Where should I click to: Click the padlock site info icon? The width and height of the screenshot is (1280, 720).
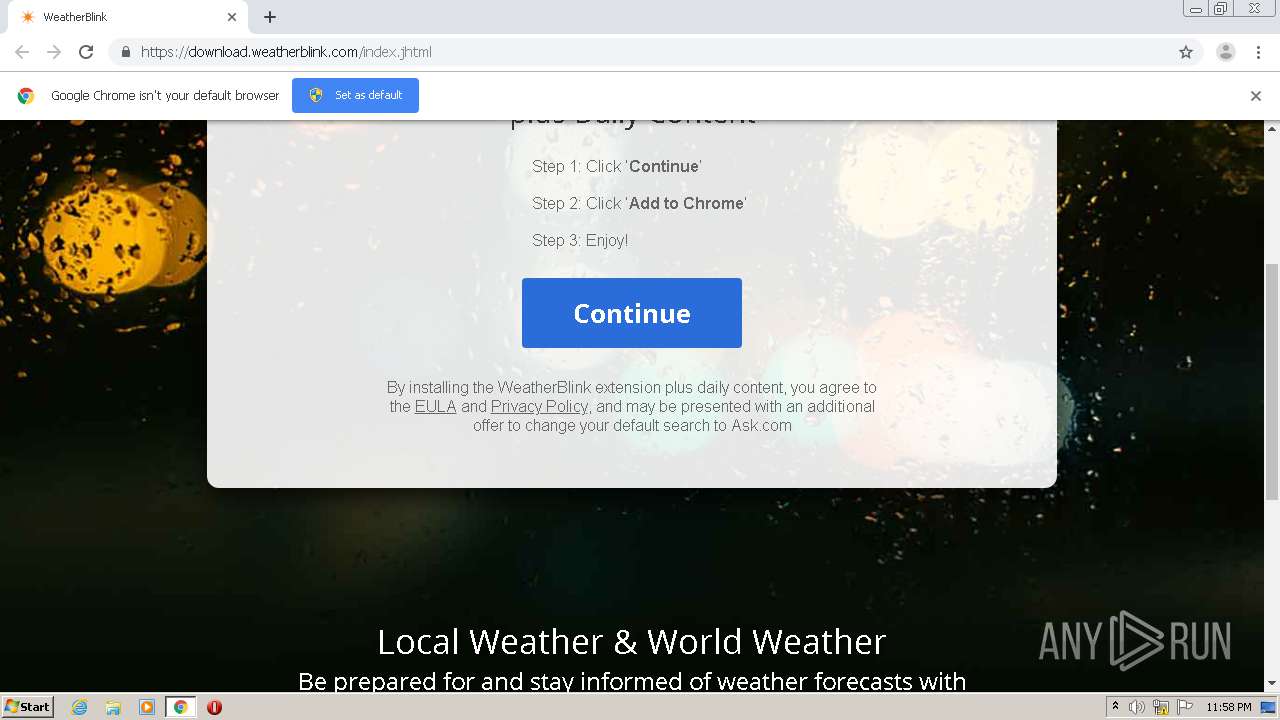pos(125,52)
